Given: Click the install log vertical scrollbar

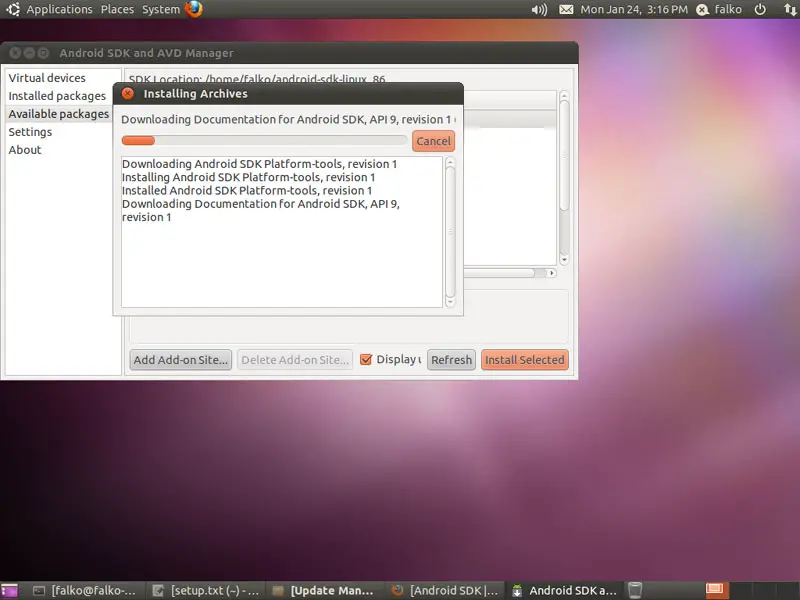Looking at the screenshot, I should [450, 231].
